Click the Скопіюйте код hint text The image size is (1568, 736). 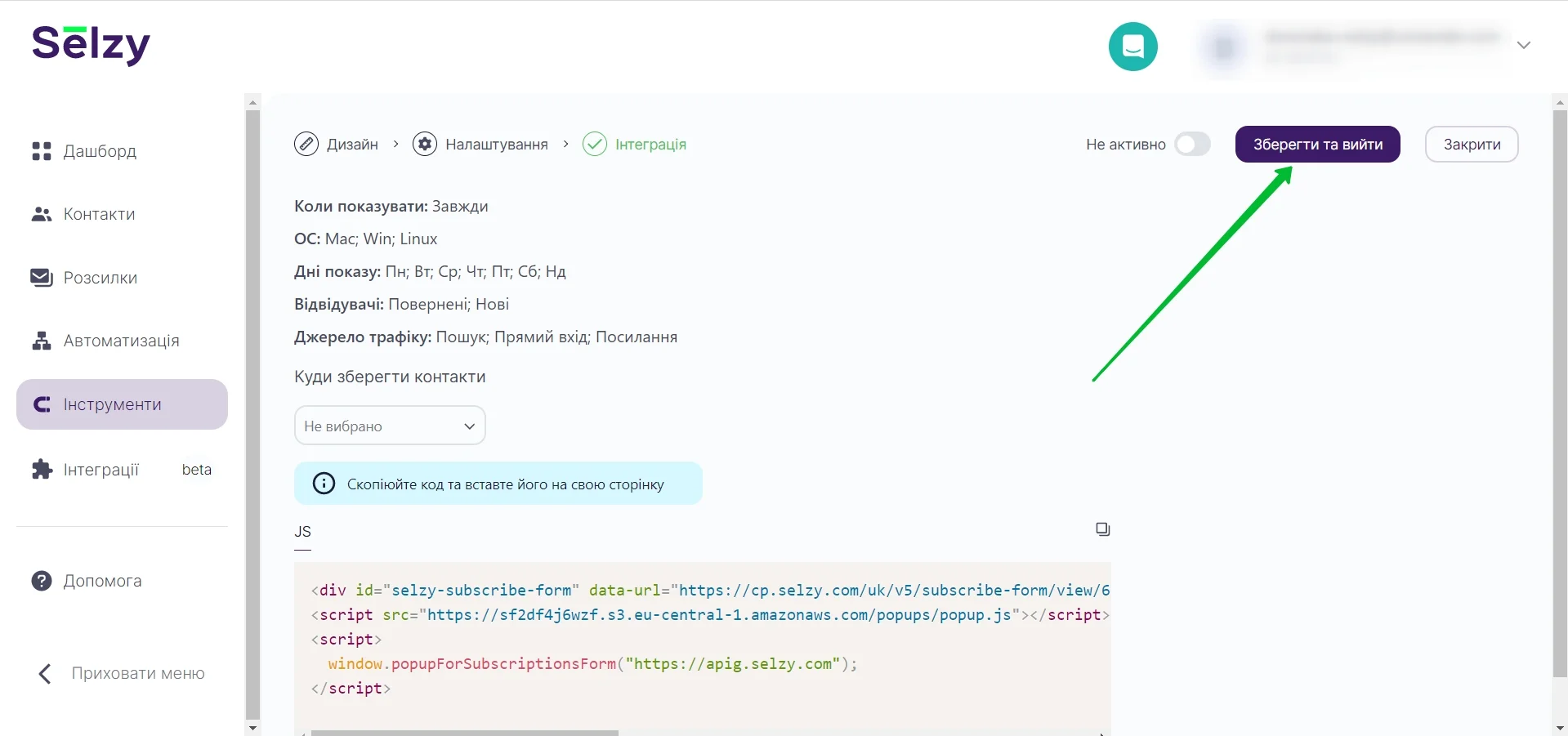tap(506, 484)
